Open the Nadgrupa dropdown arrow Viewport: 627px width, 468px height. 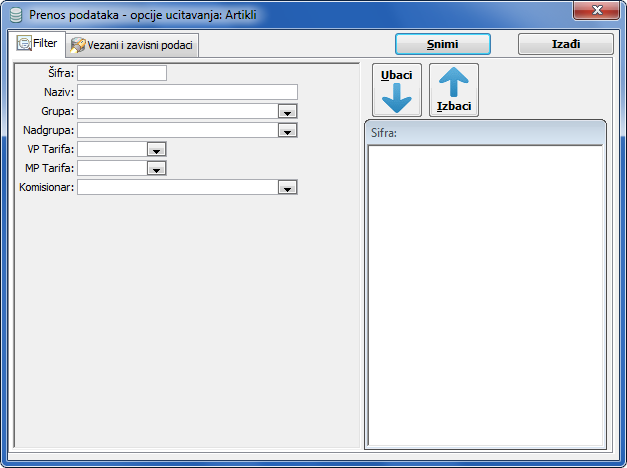click(288, 130)
